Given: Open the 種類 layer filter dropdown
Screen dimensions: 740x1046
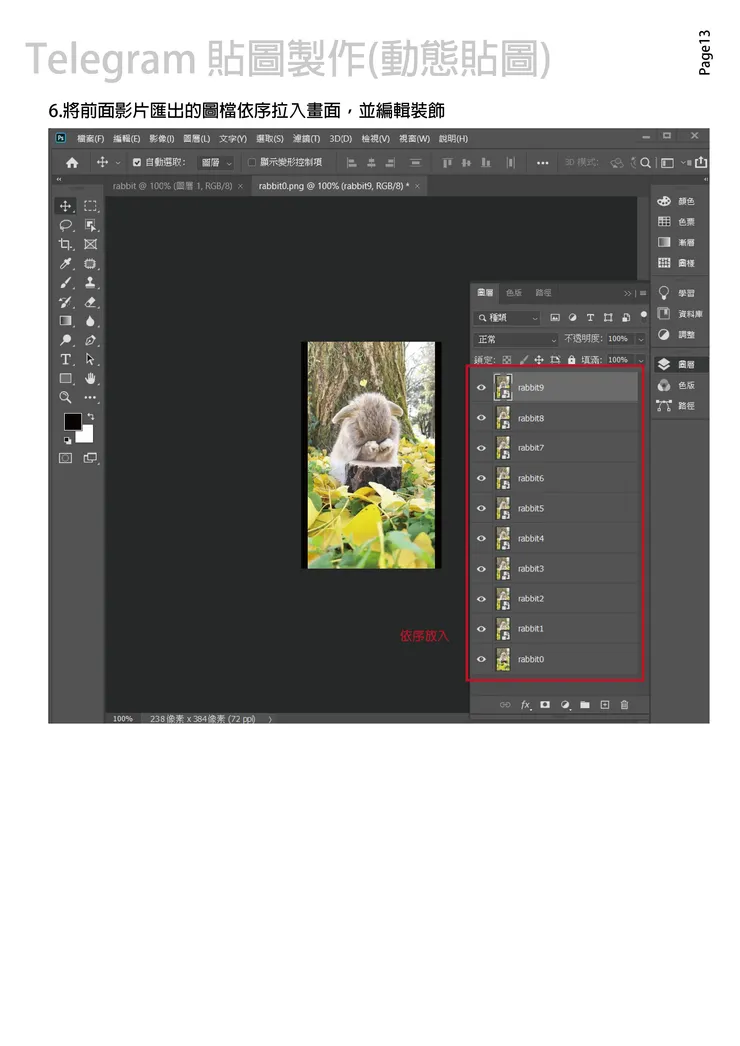Looking at the screenshot, I should click(506, 318).
